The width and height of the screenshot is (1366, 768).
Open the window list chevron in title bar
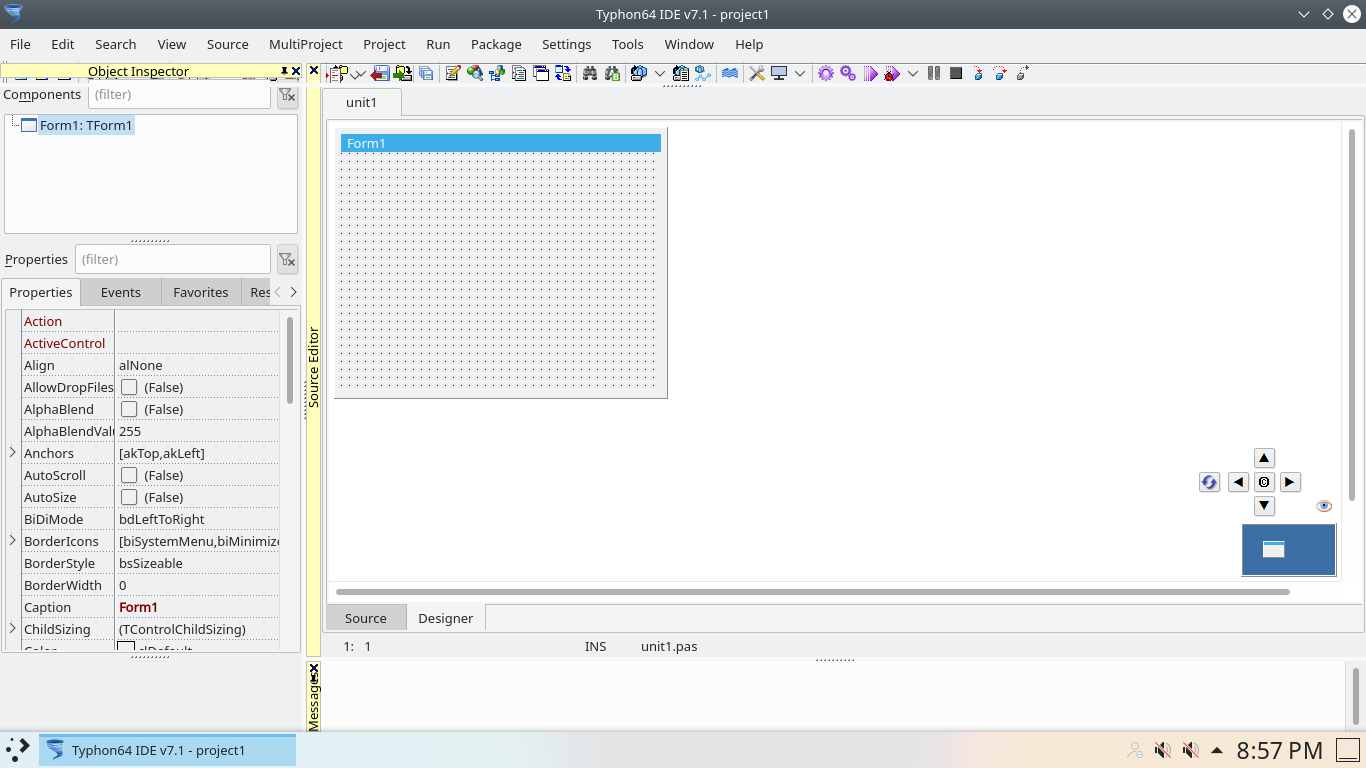pyautogui.click(x=1304, y=14)
